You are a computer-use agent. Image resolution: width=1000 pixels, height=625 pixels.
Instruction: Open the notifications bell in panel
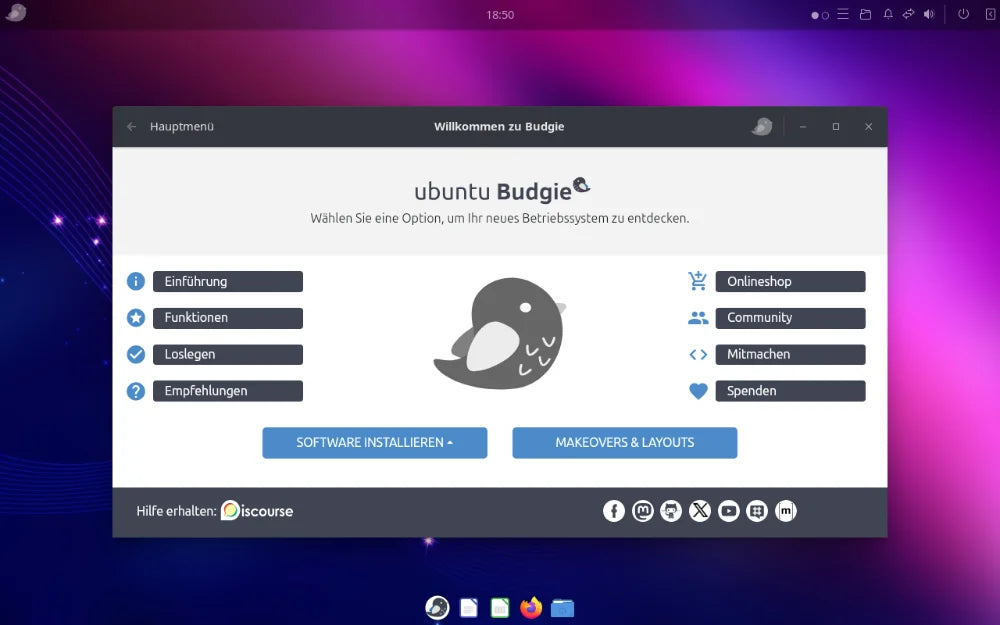888,14
